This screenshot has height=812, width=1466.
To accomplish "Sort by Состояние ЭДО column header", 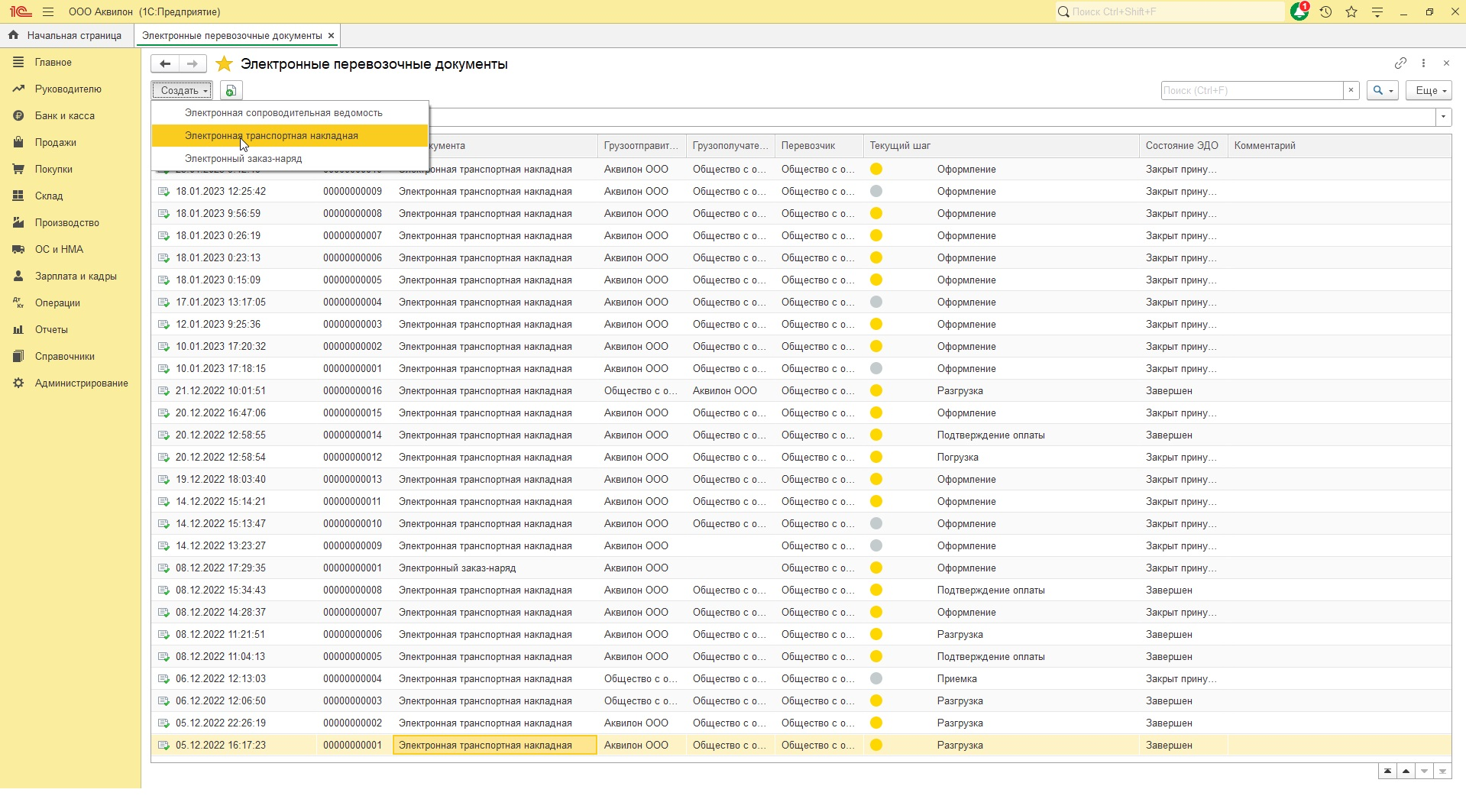I will coord(1181,146).
